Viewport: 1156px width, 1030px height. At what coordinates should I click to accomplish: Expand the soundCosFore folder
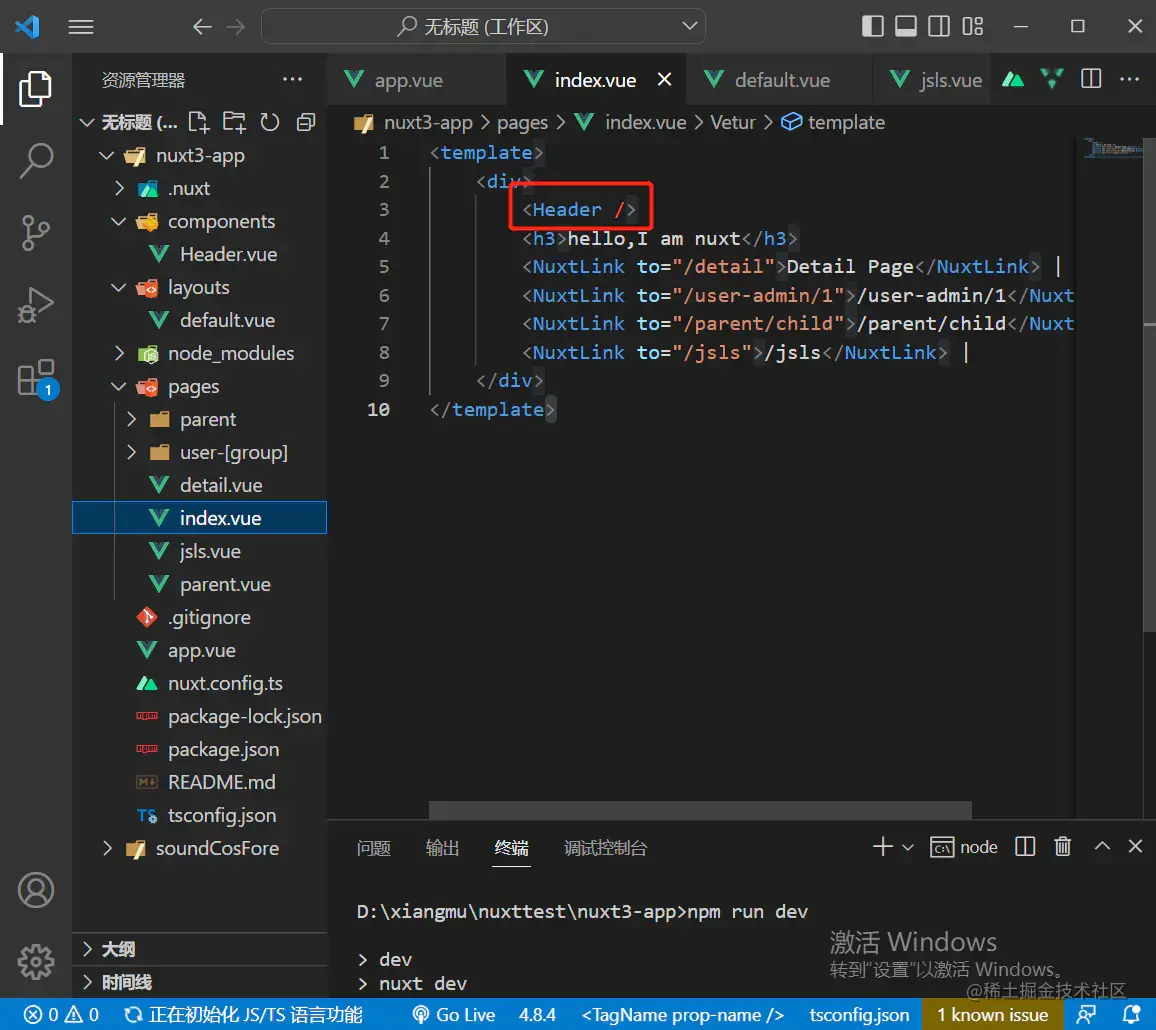(107, 848)
